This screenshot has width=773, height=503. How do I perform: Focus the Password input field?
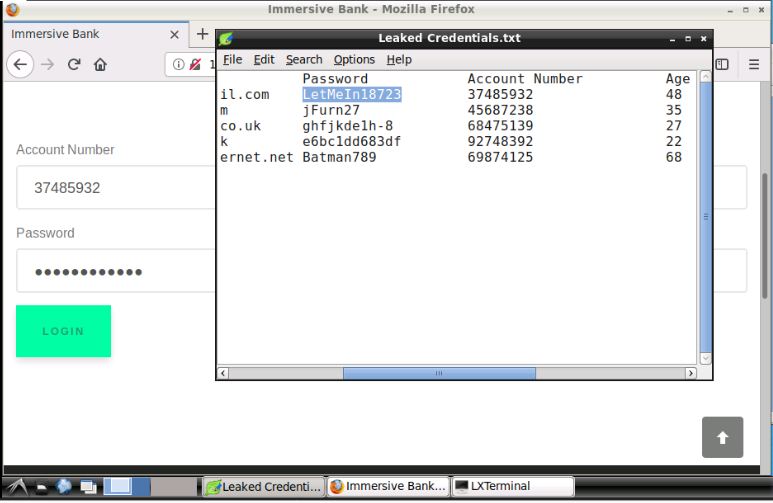[116, 271]
